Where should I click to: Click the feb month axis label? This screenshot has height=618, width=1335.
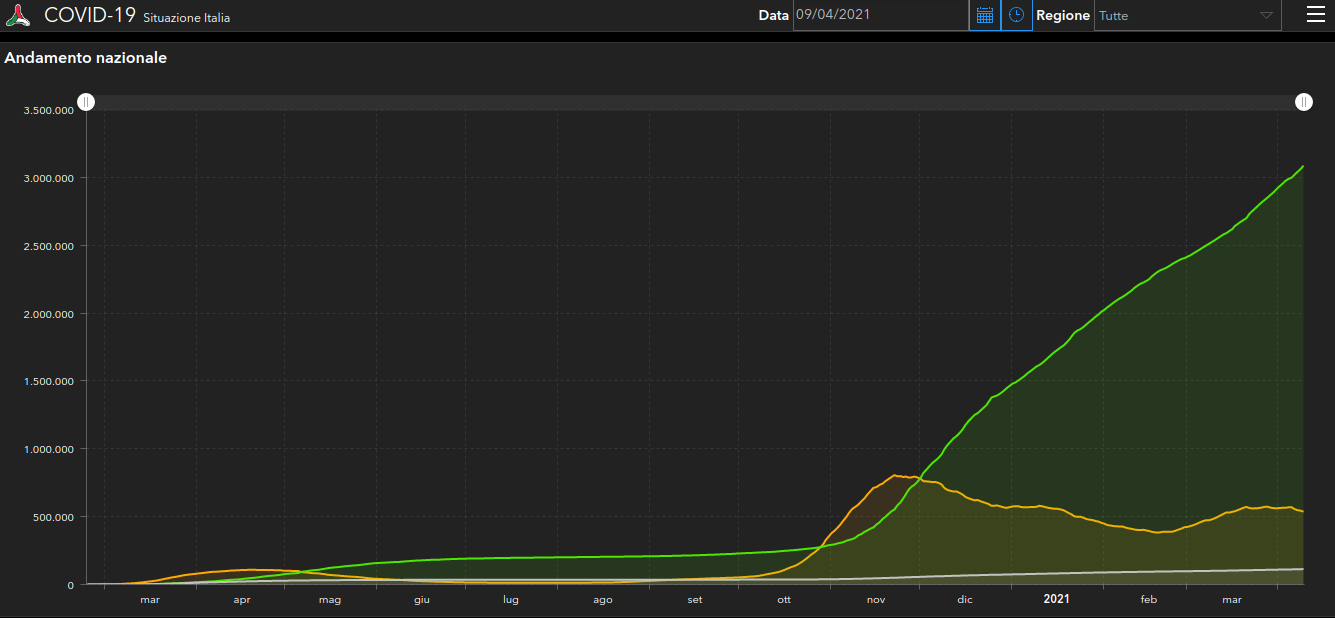[x=1149, y=600]
